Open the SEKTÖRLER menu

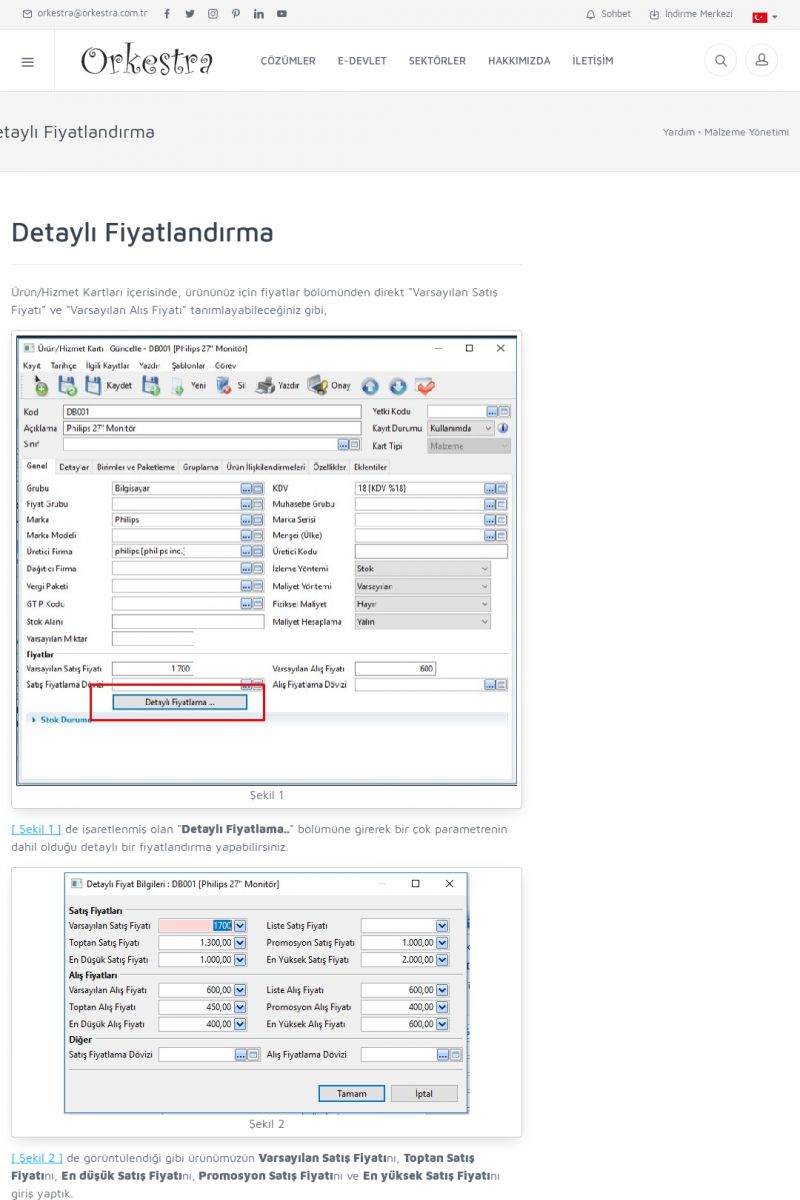(437, 61)
